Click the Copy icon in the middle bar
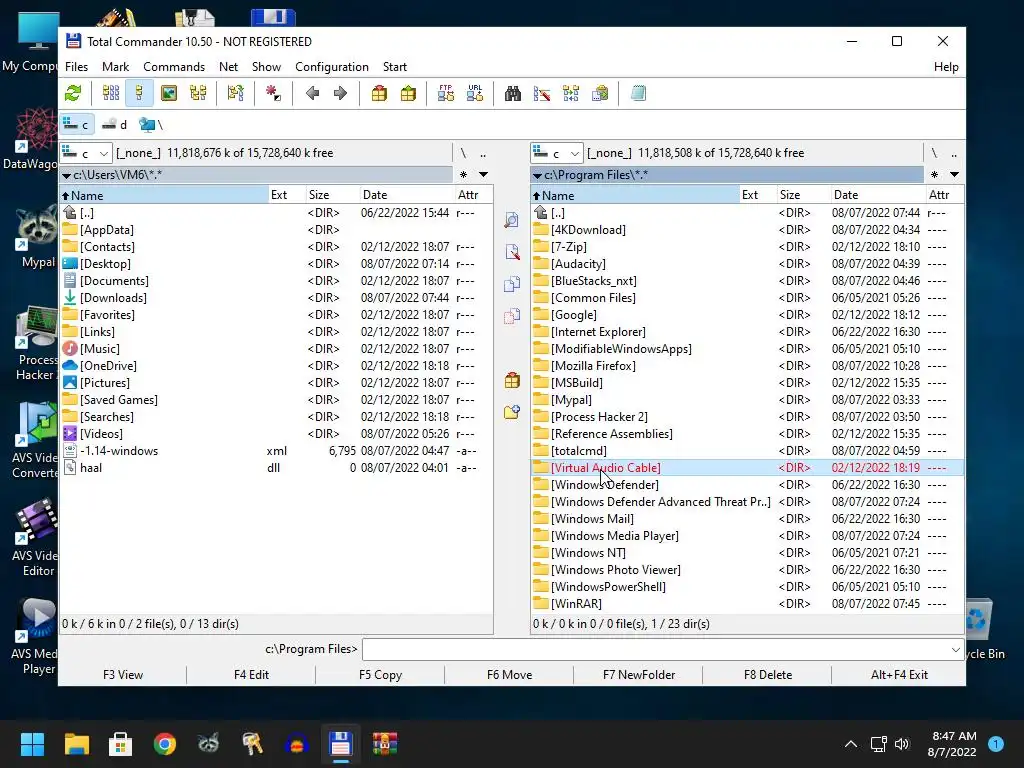 [x=512, y=284]
